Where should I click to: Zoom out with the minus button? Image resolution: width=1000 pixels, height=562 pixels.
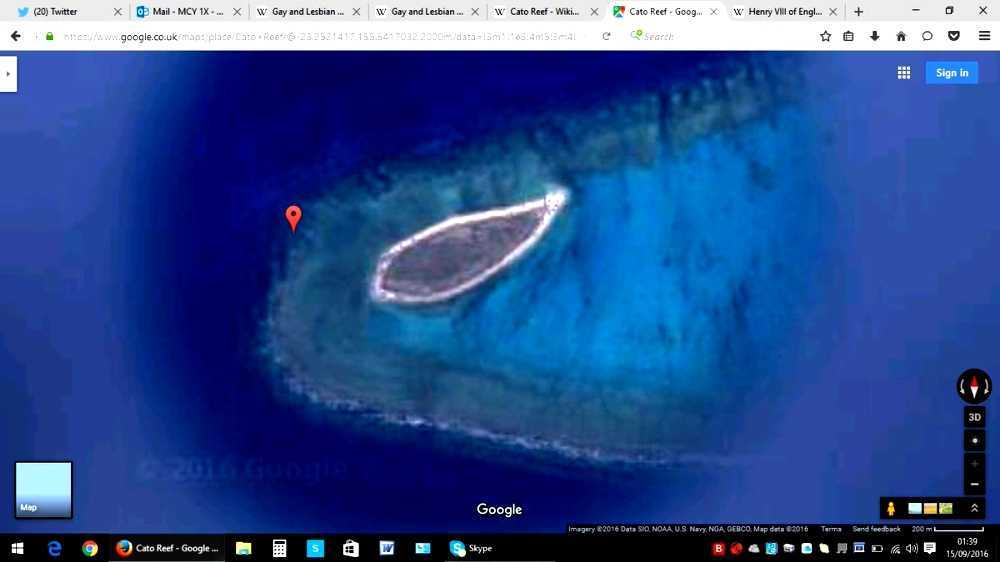coord(974,484)
